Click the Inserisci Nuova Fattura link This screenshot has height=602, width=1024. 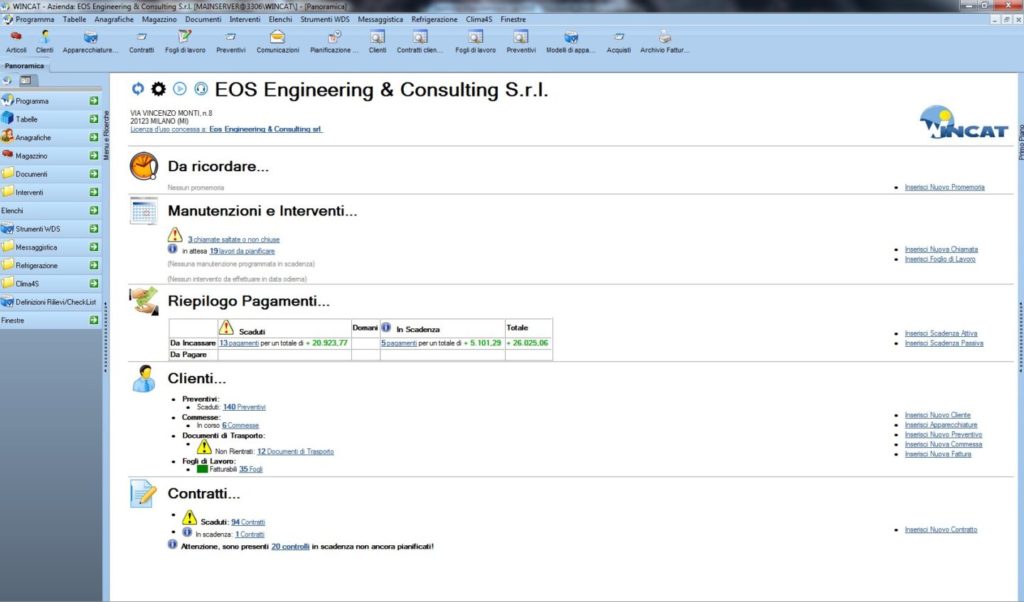(x=938, y=454)
